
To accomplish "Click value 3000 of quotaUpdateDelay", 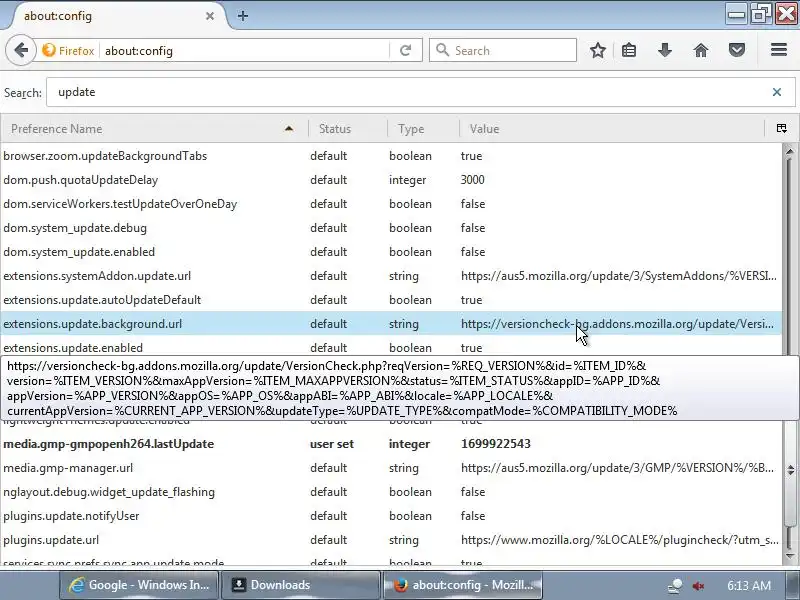I will [472, 180].
